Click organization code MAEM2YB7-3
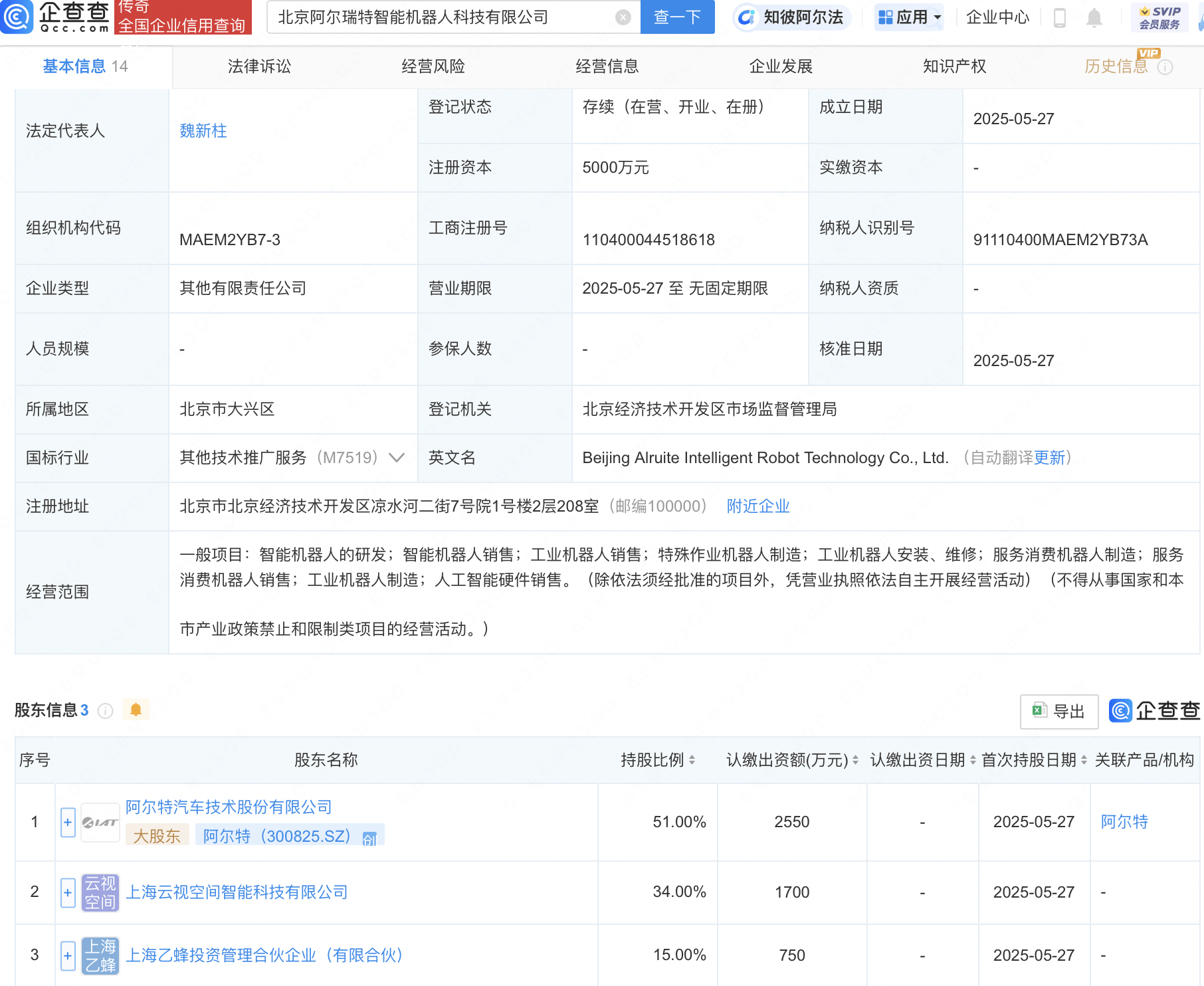 [x=230, y=240]
